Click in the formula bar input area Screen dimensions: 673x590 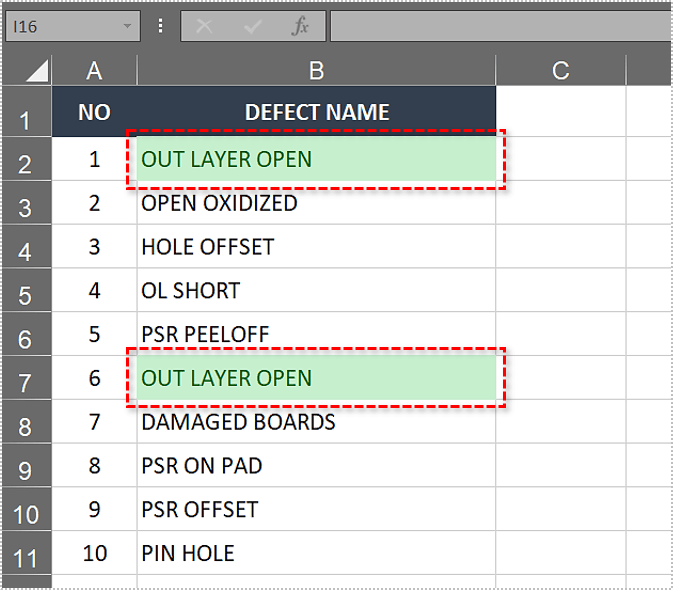[x=500, y=27]
